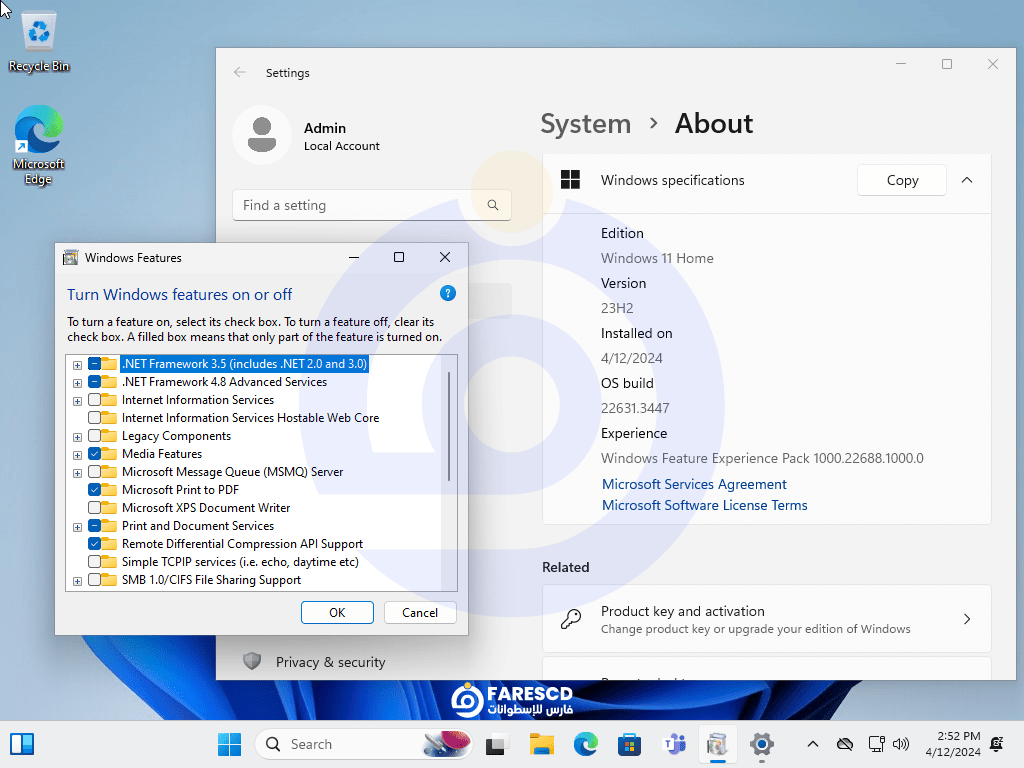The width and height of the screenshot is (1024, 768).
Task: Check Simple TCPIP services checkbox
Action: click(95, 562)
